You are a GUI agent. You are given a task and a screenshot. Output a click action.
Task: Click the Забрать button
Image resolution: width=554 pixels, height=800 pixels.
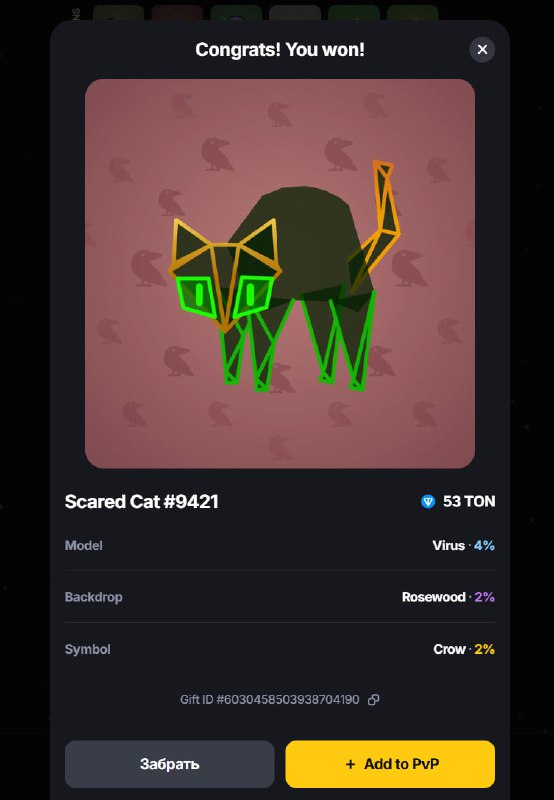pos(169,764)
